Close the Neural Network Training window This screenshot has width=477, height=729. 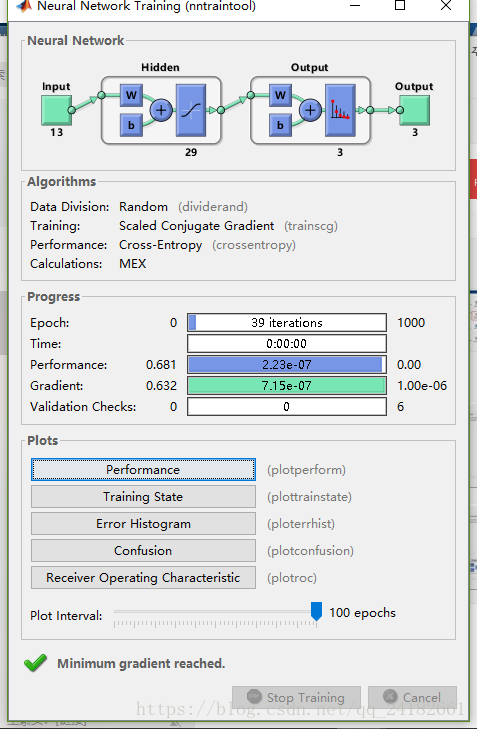point(446,5)
